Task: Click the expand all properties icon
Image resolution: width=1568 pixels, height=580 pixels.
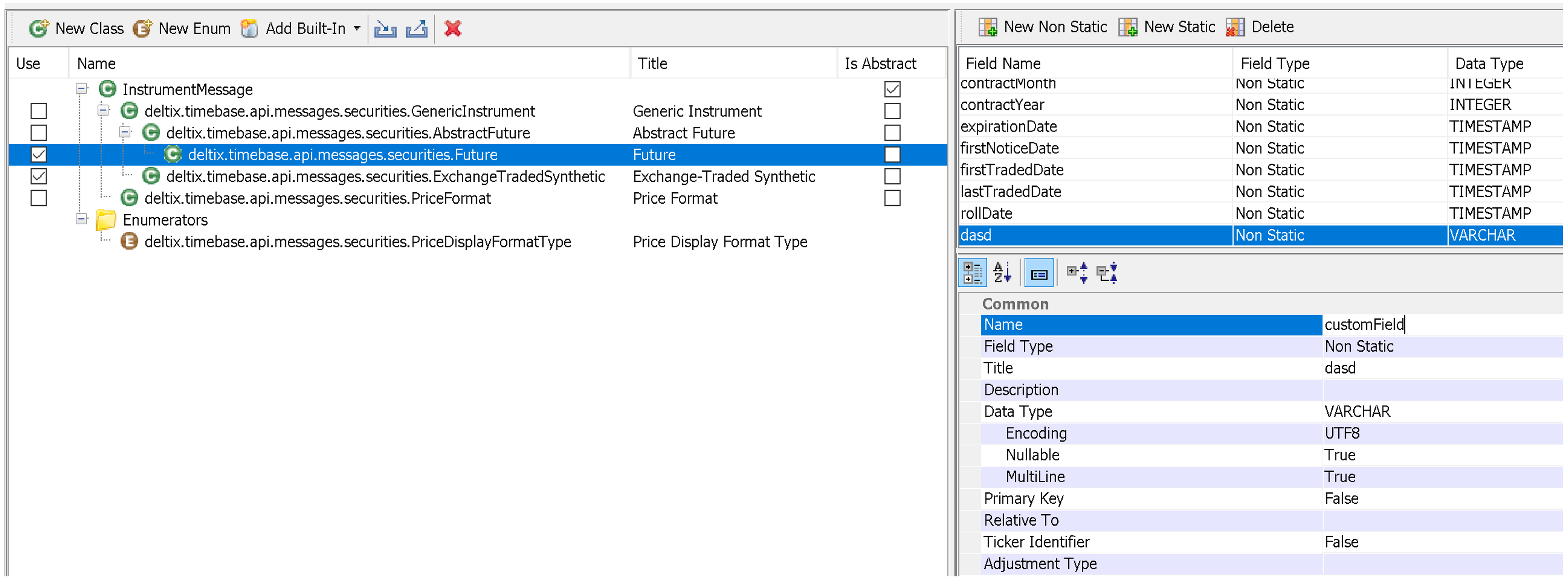Action: [1077, 273]
